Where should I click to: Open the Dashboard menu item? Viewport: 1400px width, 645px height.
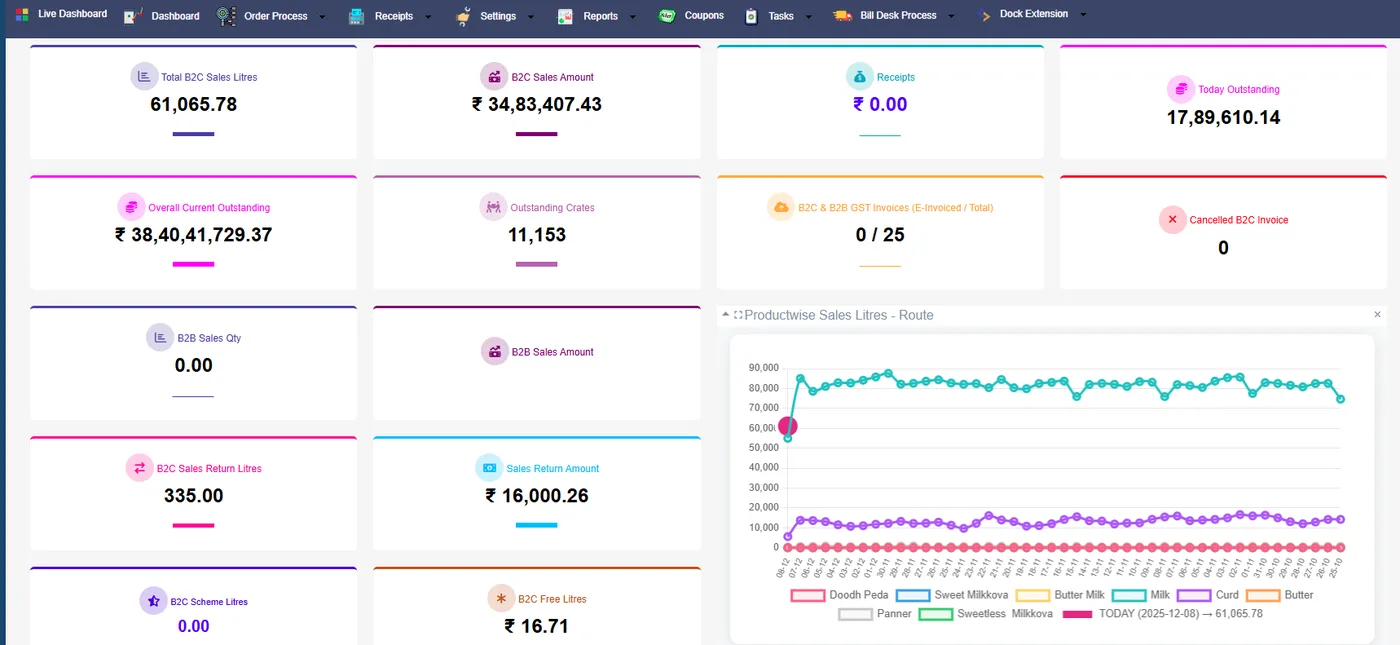click(x=175, y=16)
